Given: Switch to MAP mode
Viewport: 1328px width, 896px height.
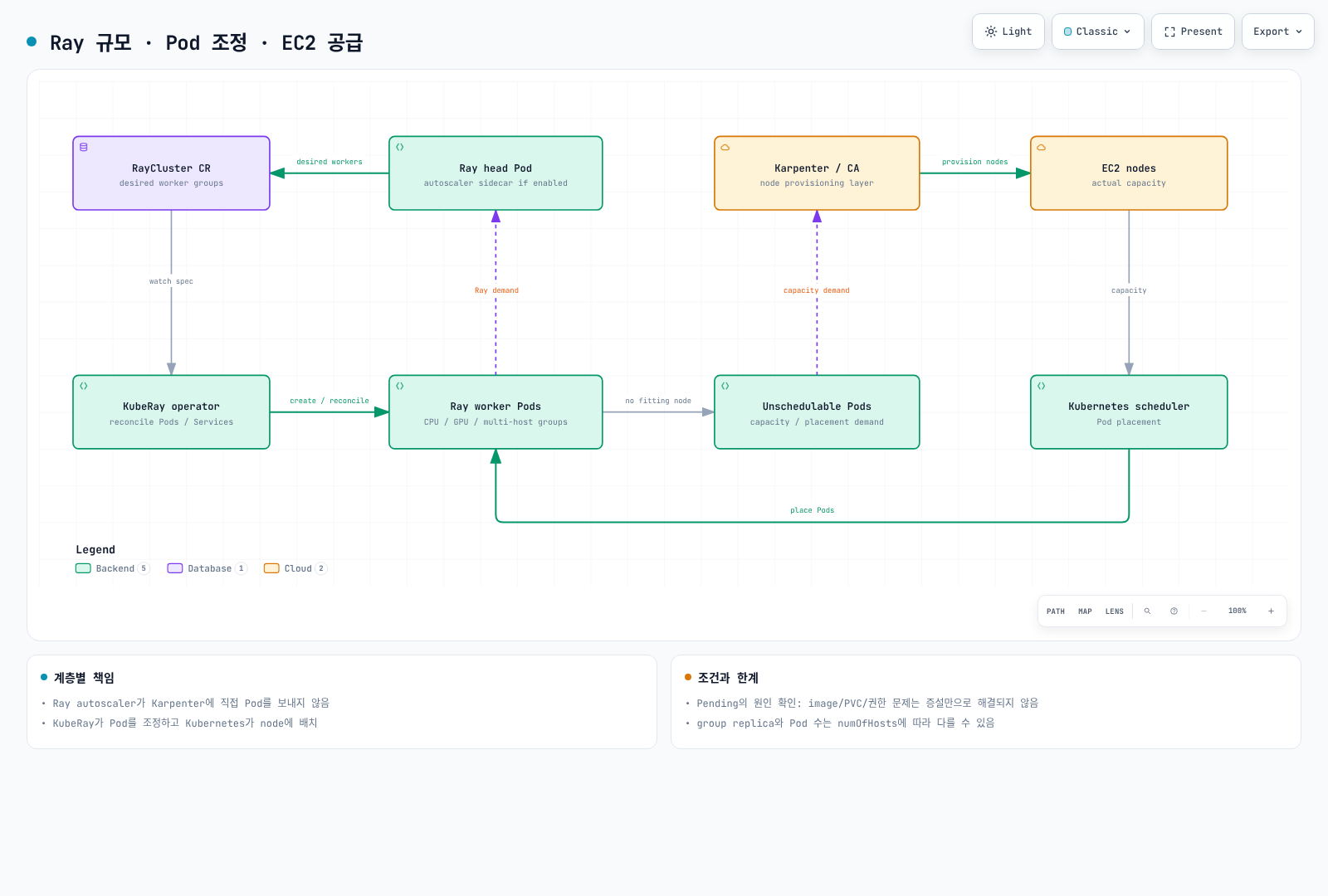Looking at the screenshot, I should click(x=1085, y=611).
